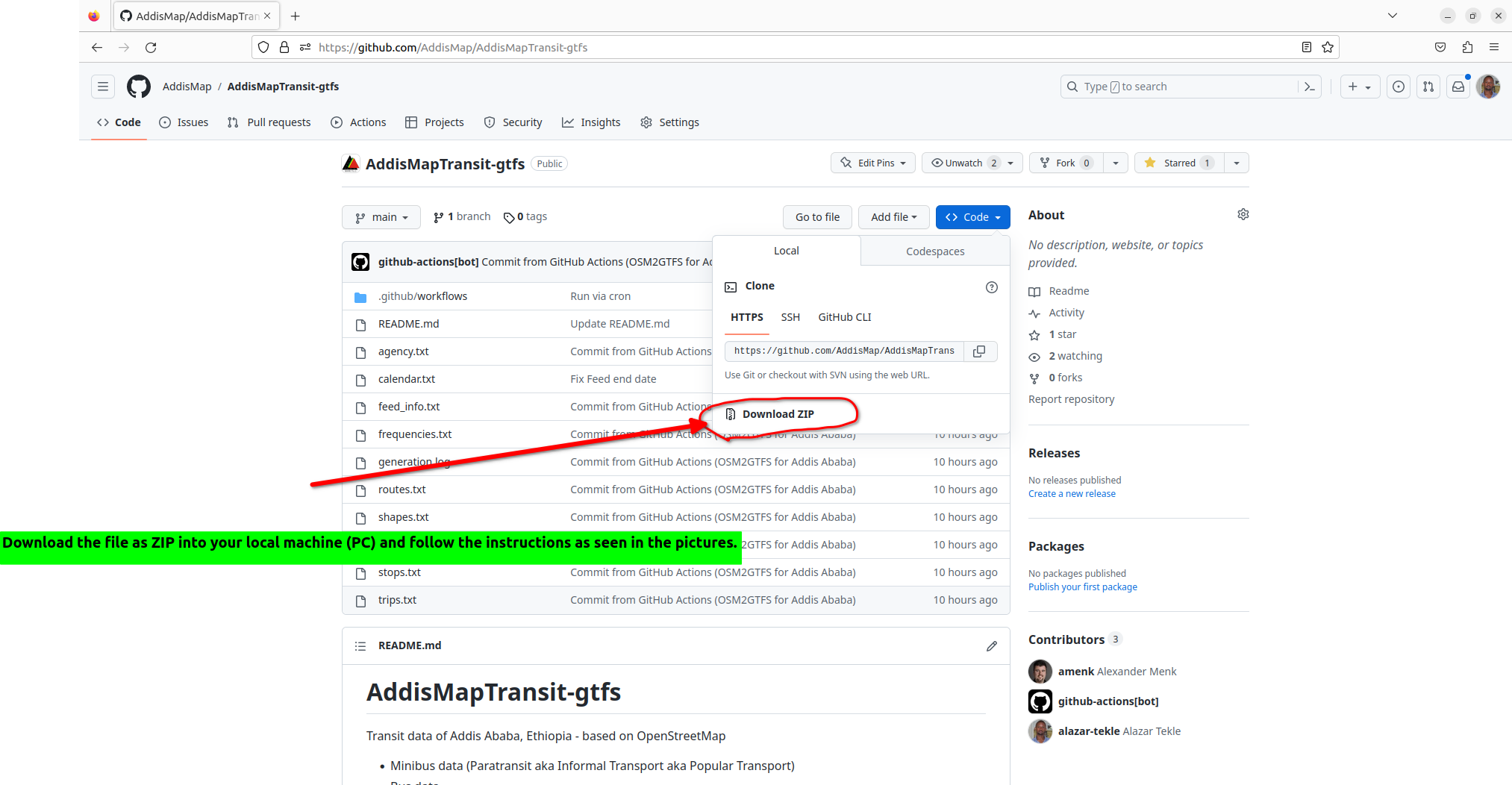Viewport: 1512px width, 785px height.
Task: Bookmark the page with the URL bar star
Action: click(1328, 47)
